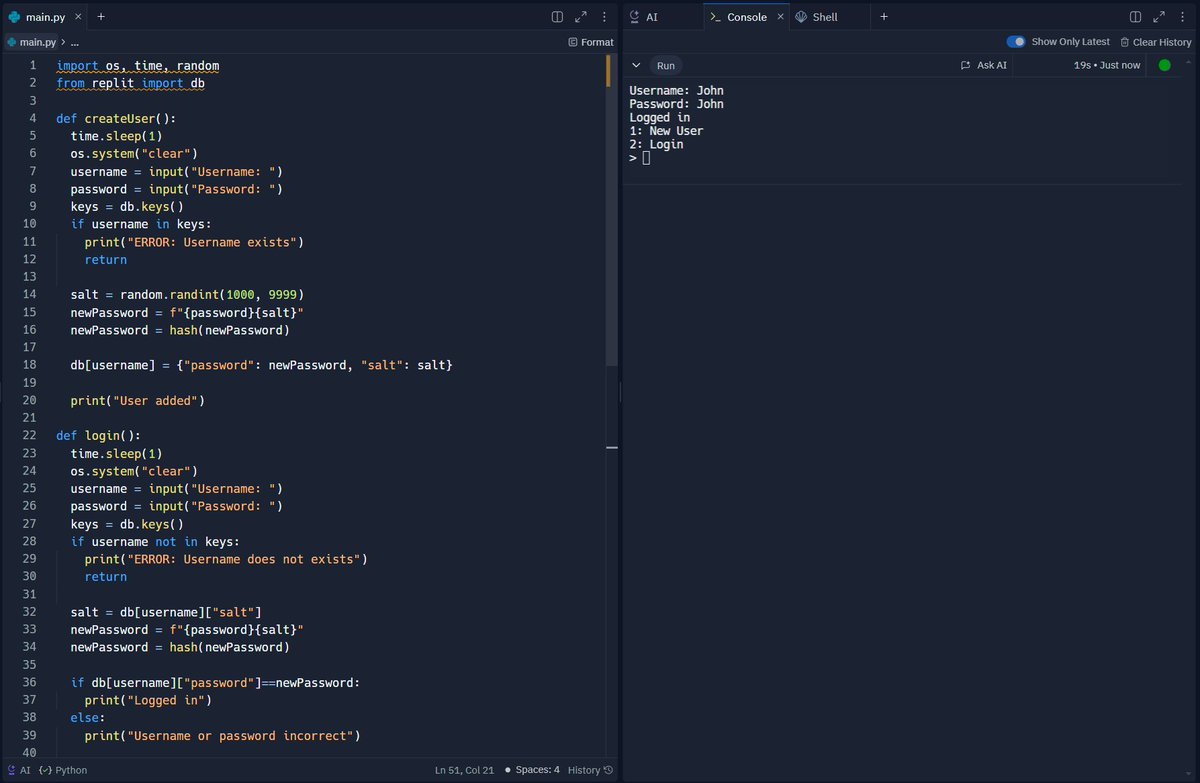1200x783 pixels.
Task: Open the console pane's three-dot menu
Action: [1183, 17]
